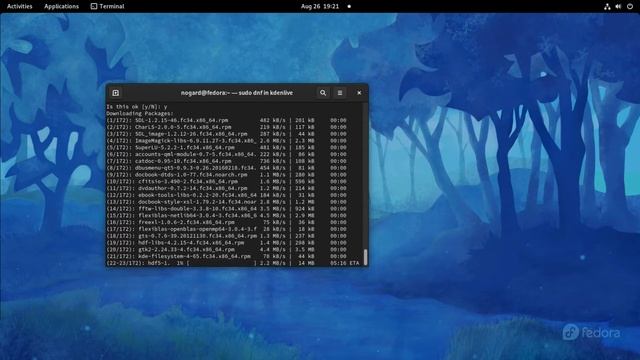This screenshot has height=360, width=640.
Task: Click the 'ETA' text in last line
Action: click(354, 263)
